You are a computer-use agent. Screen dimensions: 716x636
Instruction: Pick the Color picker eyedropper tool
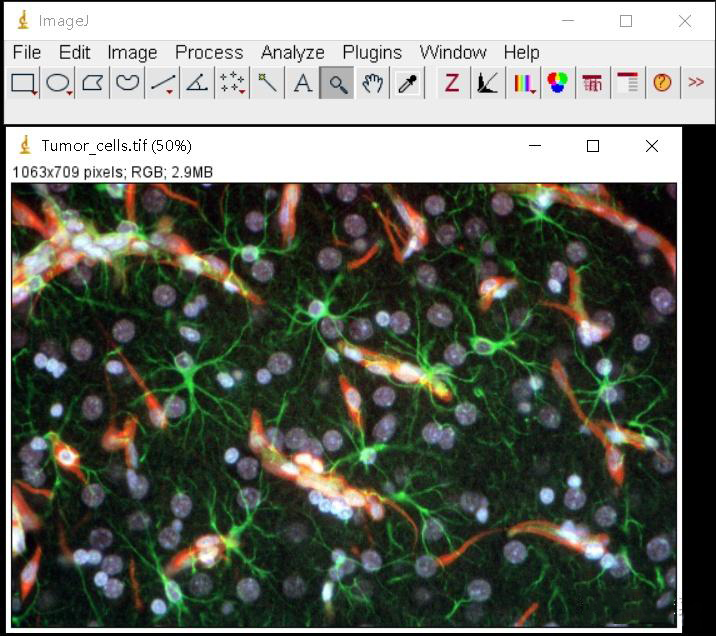407,83
